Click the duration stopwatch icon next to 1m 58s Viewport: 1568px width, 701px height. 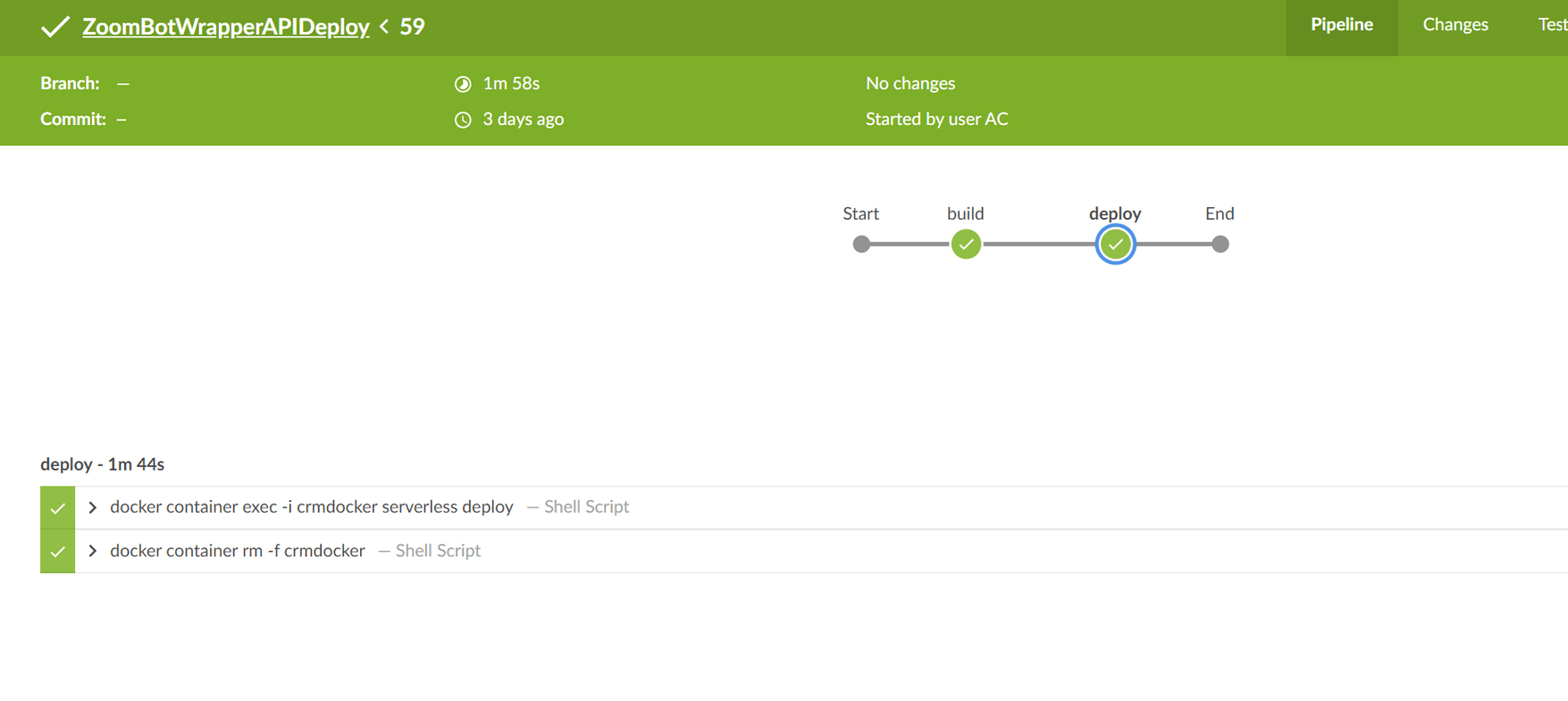point(462,83)
